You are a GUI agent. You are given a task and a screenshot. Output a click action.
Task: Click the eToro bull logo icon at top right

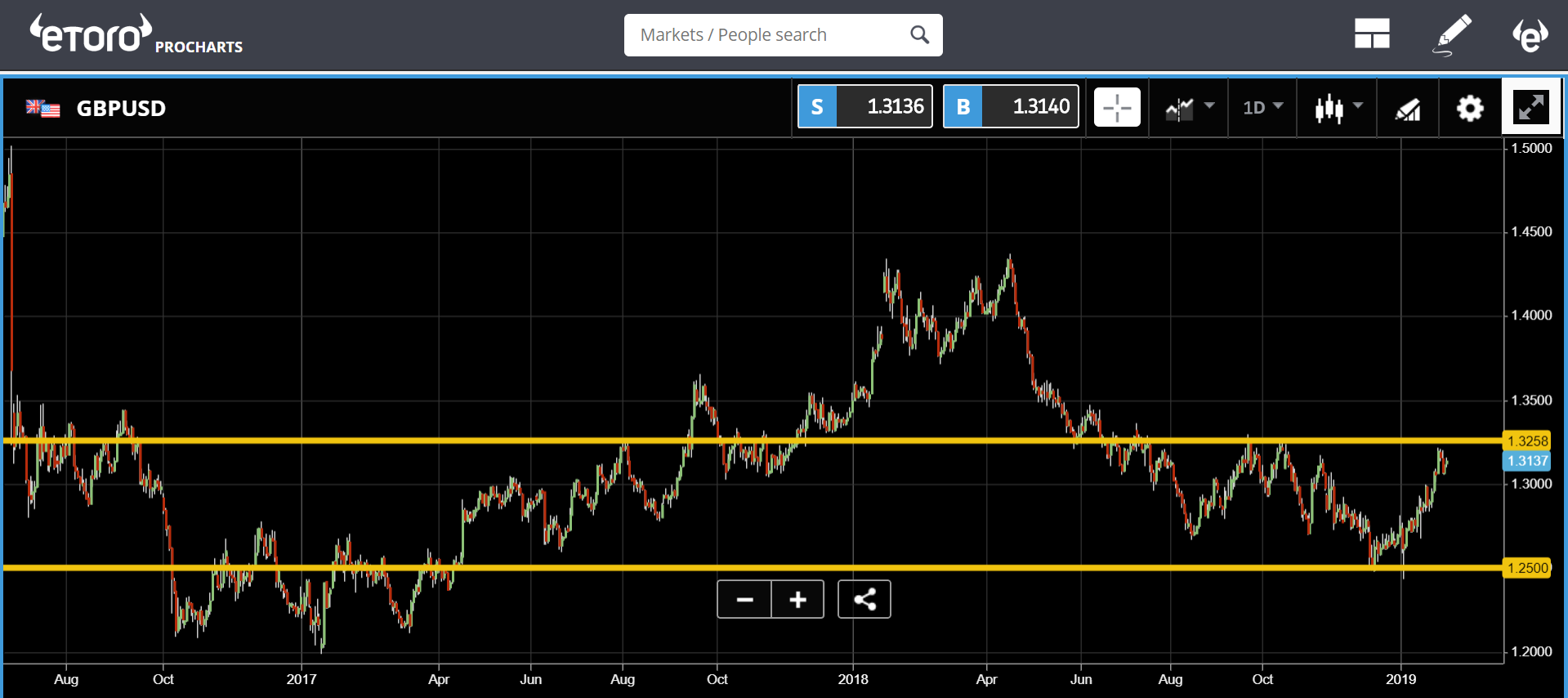click(1530, 34)
